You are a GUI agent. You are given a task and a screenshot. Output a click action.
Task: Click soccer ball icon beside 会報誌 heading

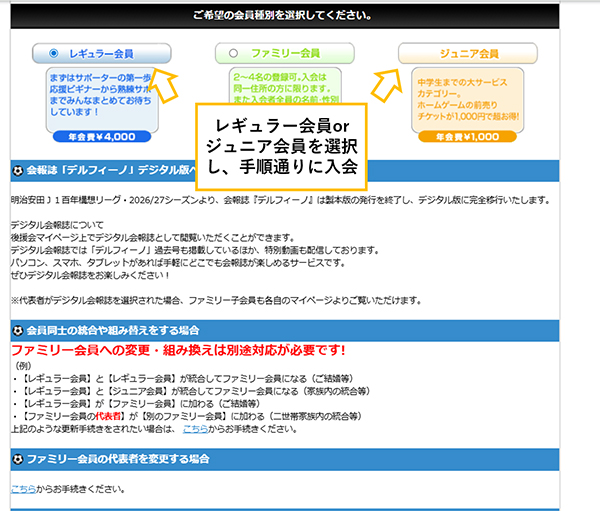point(17,170)
